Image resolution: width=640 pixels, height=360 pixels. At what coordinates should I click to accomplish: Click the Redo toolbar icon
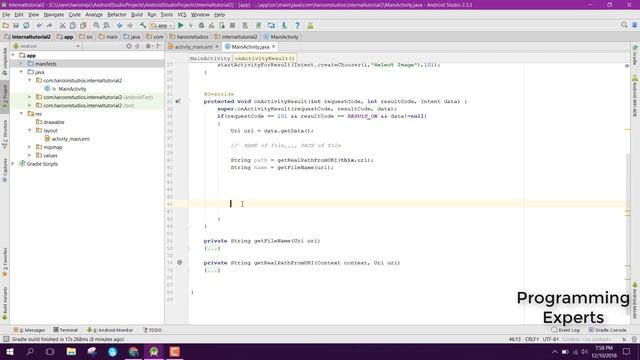pyautogui.click(x=49, y=25)
